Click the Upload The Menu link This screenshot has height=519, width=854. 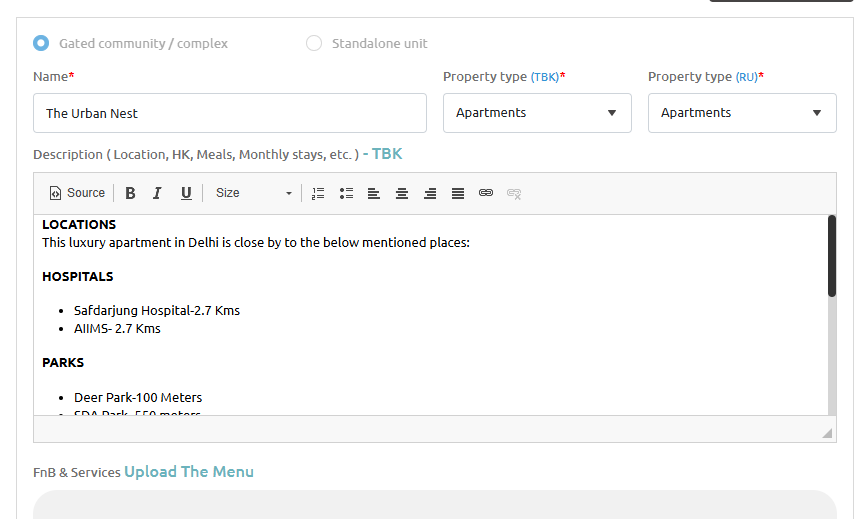189,472
